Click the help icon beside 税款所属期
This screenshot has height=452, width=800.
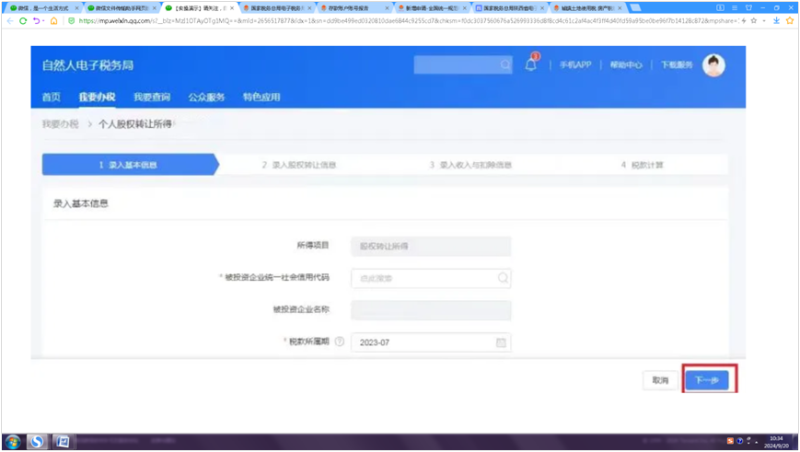click(340, 342)
